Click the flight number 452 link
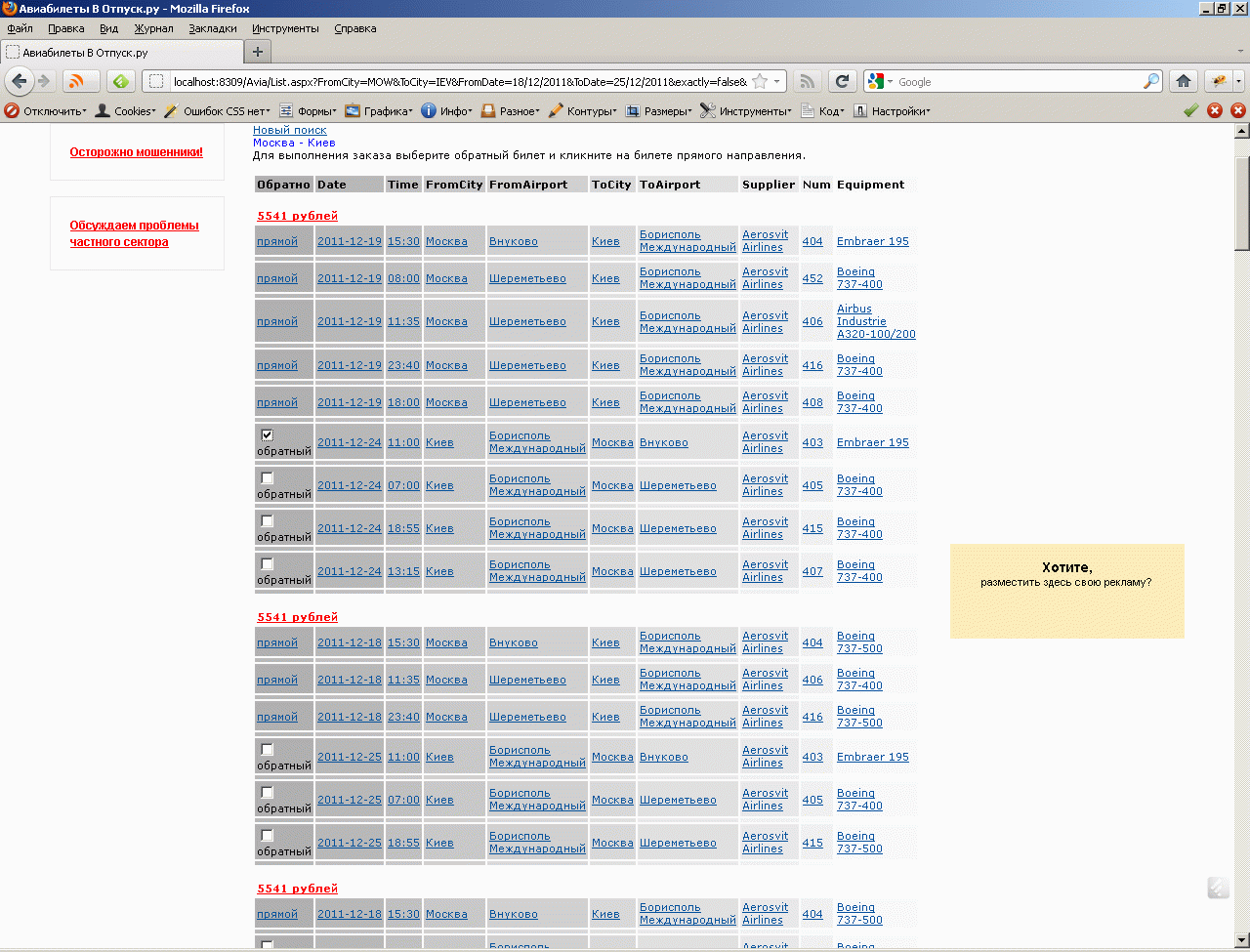The height and width of the screenshot is (952, 1250). pos(812,278)
